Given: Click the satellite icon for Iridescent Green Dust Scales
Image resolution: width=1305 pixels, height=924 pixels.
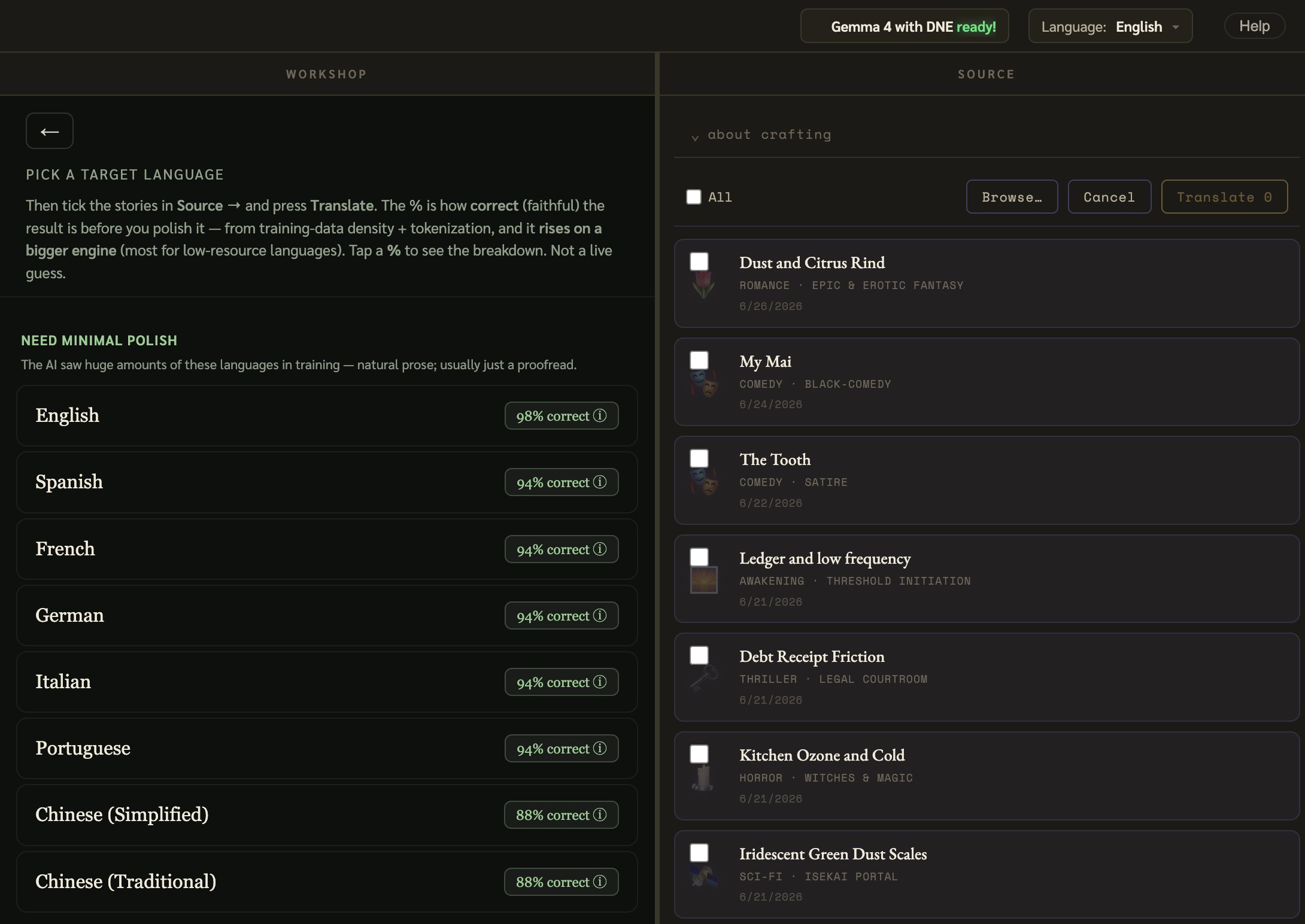Looking at the screenshot, I should [x=703, y=876].
